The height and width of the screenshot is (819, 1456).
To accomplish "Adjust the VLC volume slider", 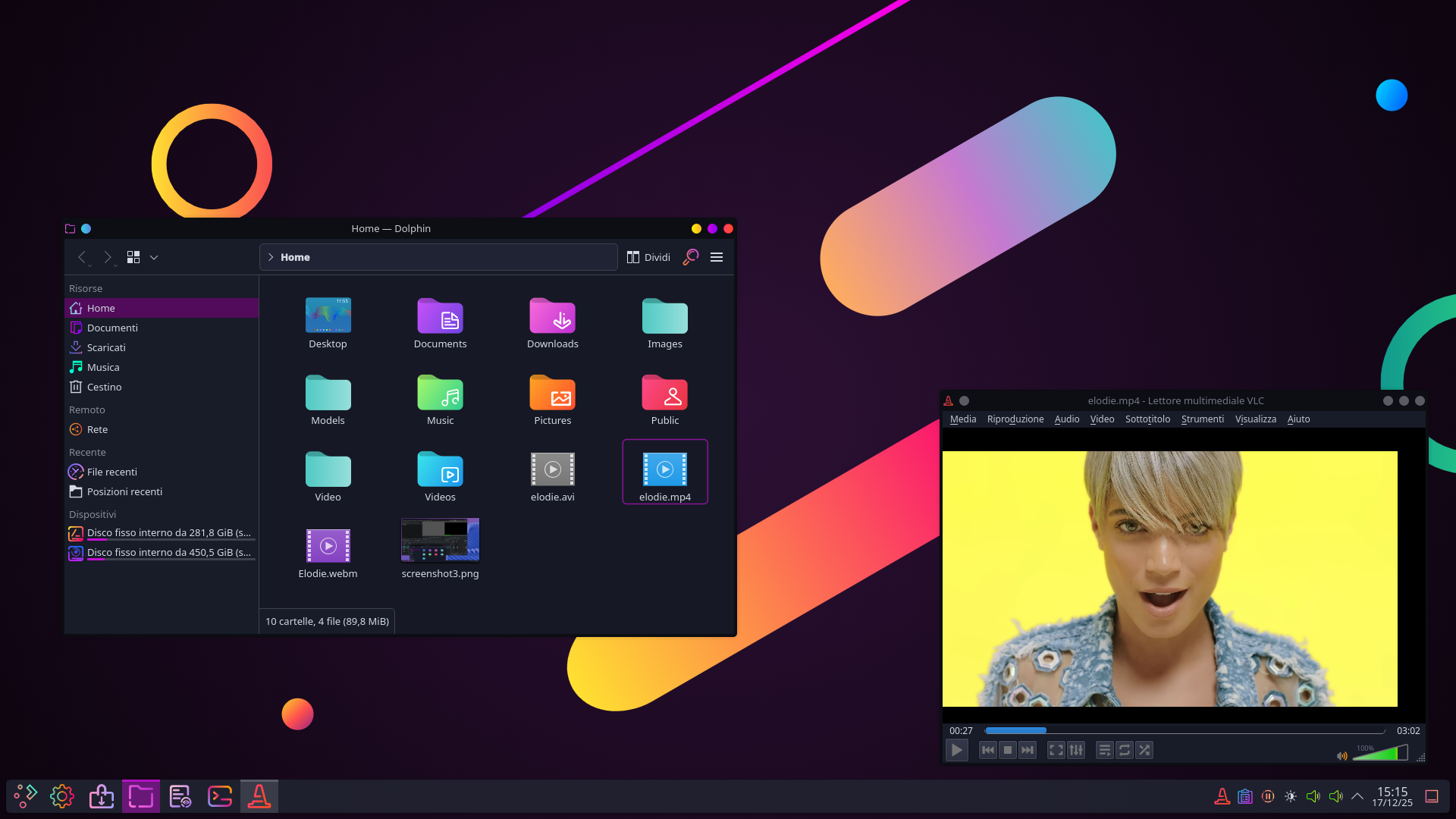I will pos(1380,752).
